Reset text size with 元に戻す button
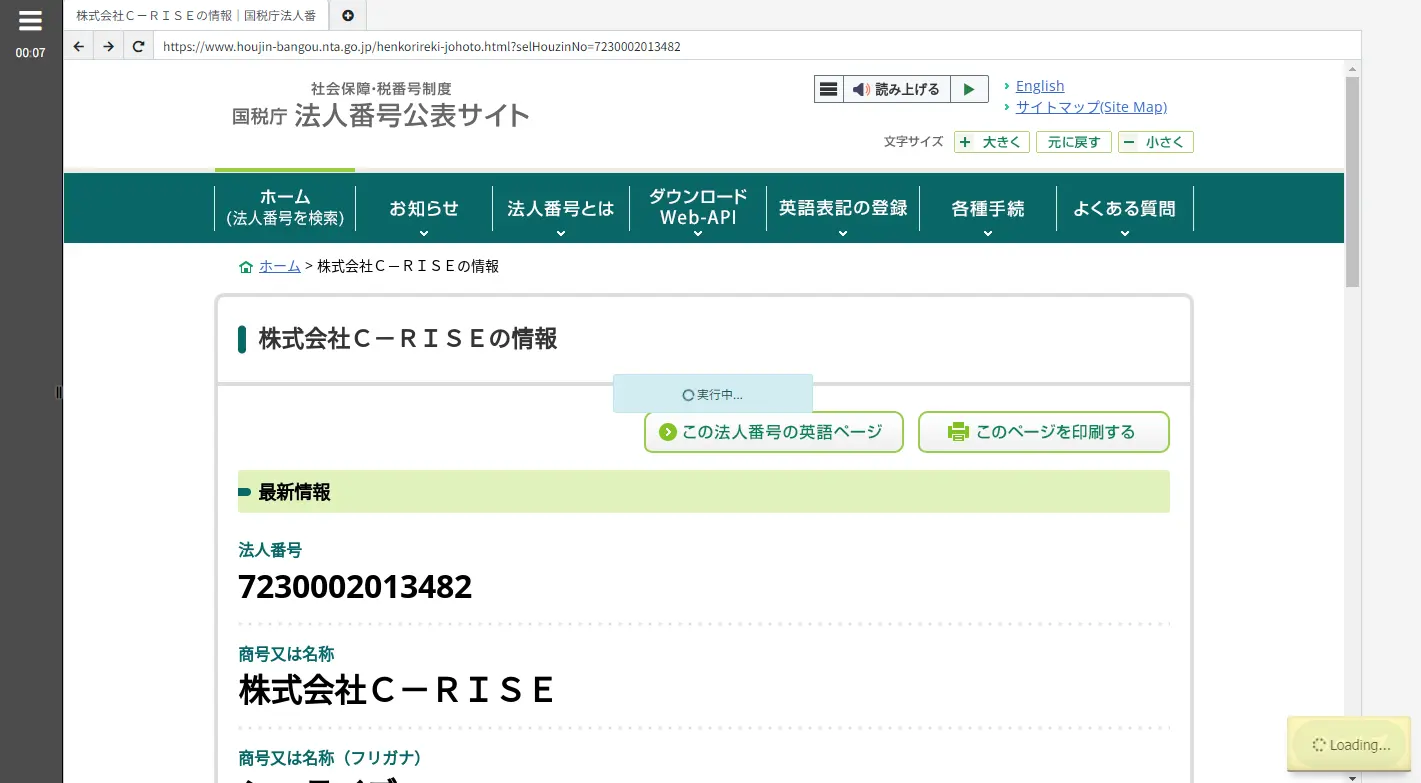This screenshot has width=1421, height=783. click(1073, 142)
